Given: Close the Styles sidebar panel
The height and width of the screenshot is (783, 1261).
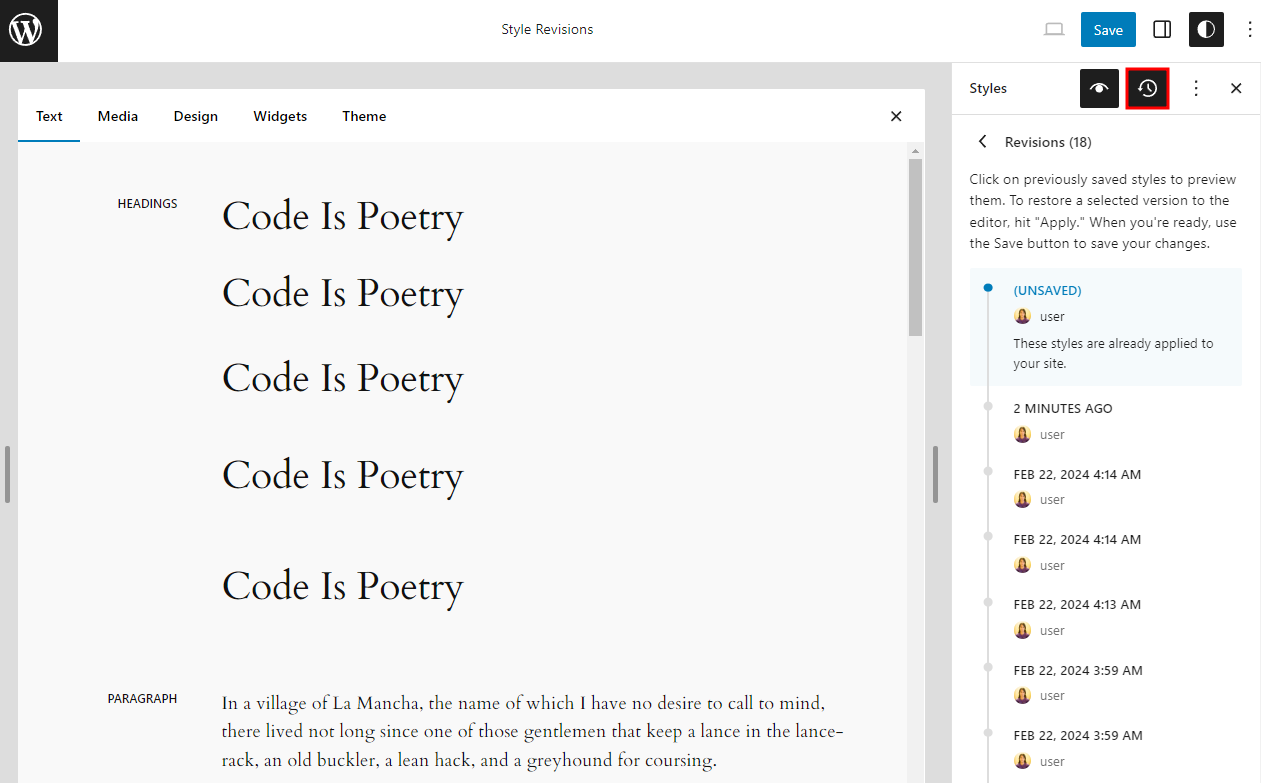Looking at the screenshot, I should tap(1236, 88).
